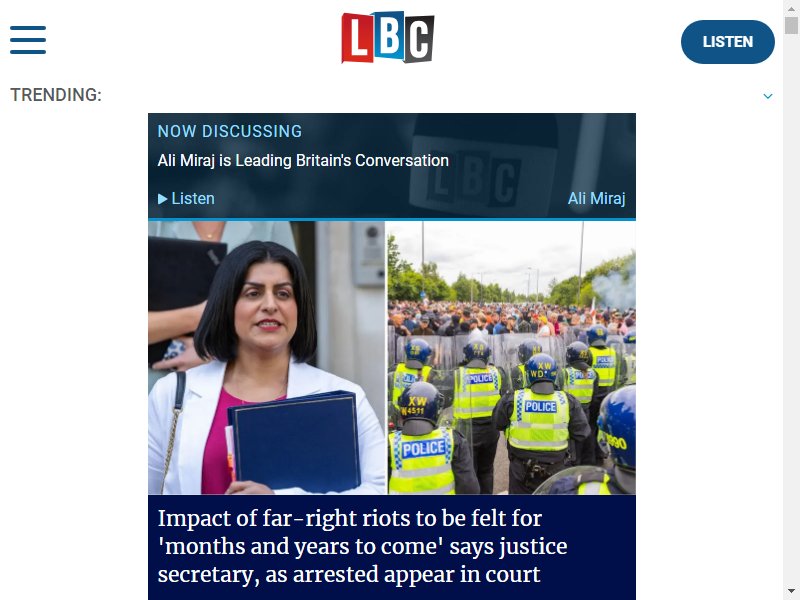
Task: Click the vertical scrollbar thumb
Action: 791,26
